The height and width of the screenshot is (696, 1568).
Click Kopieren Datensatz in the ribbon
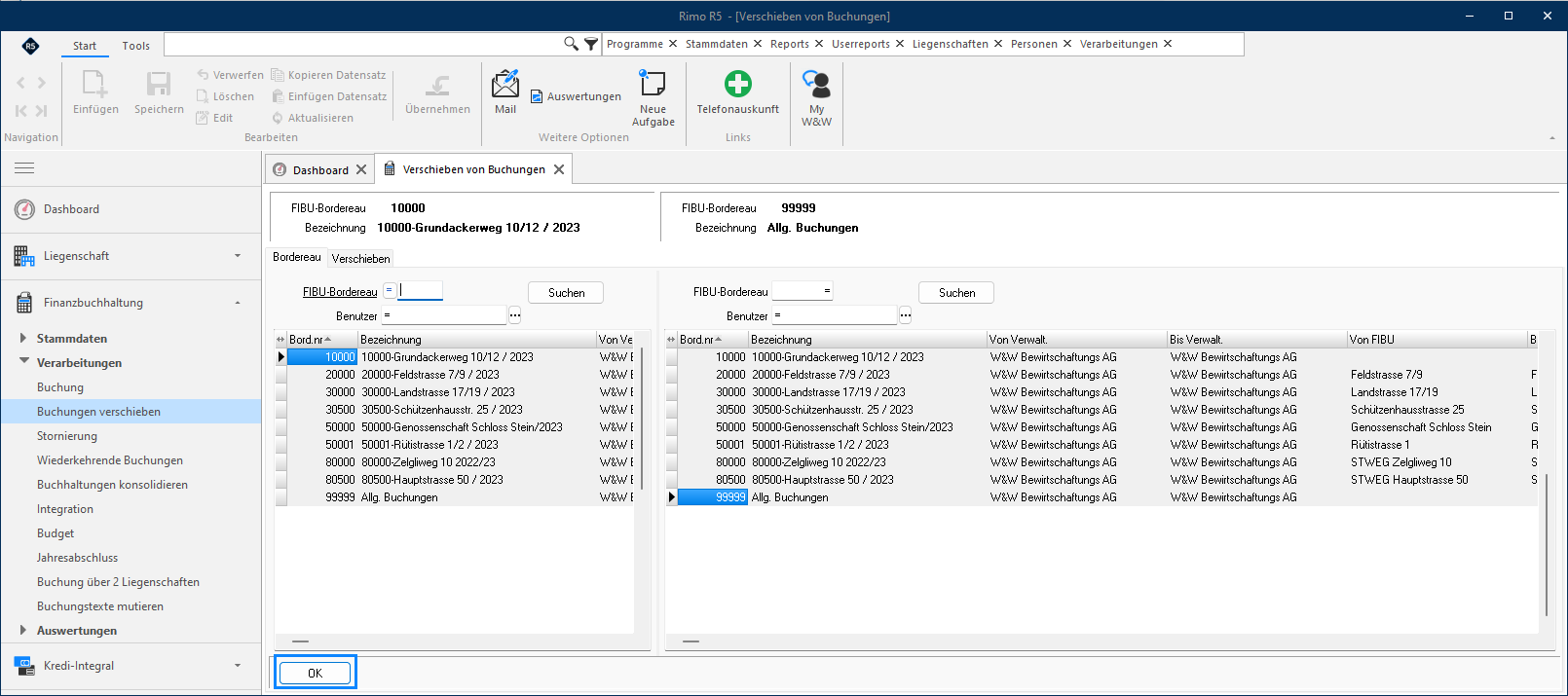click(x=328, y=75)
